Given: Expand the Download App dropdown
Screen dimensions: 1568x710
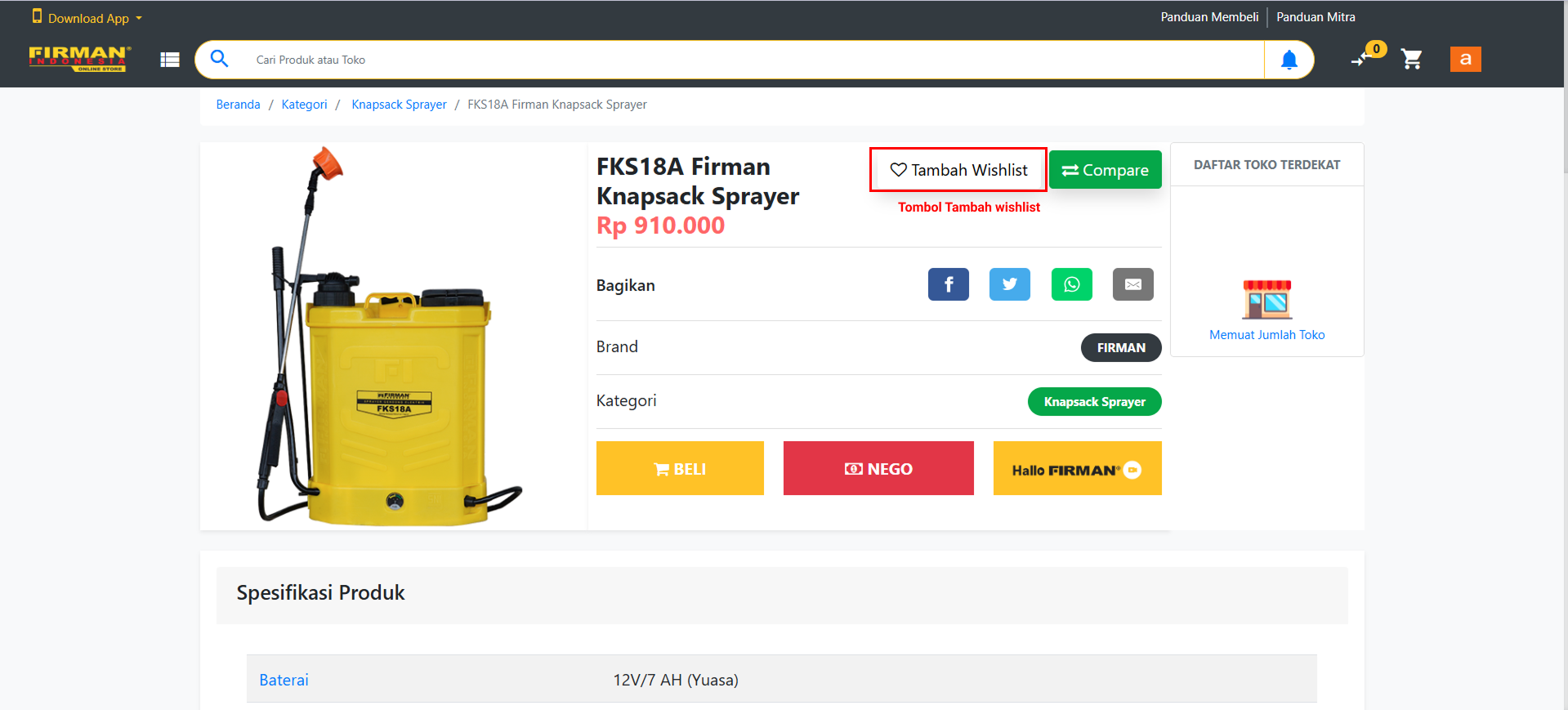Looking at the screenshot, I should [x=87, y=18].
